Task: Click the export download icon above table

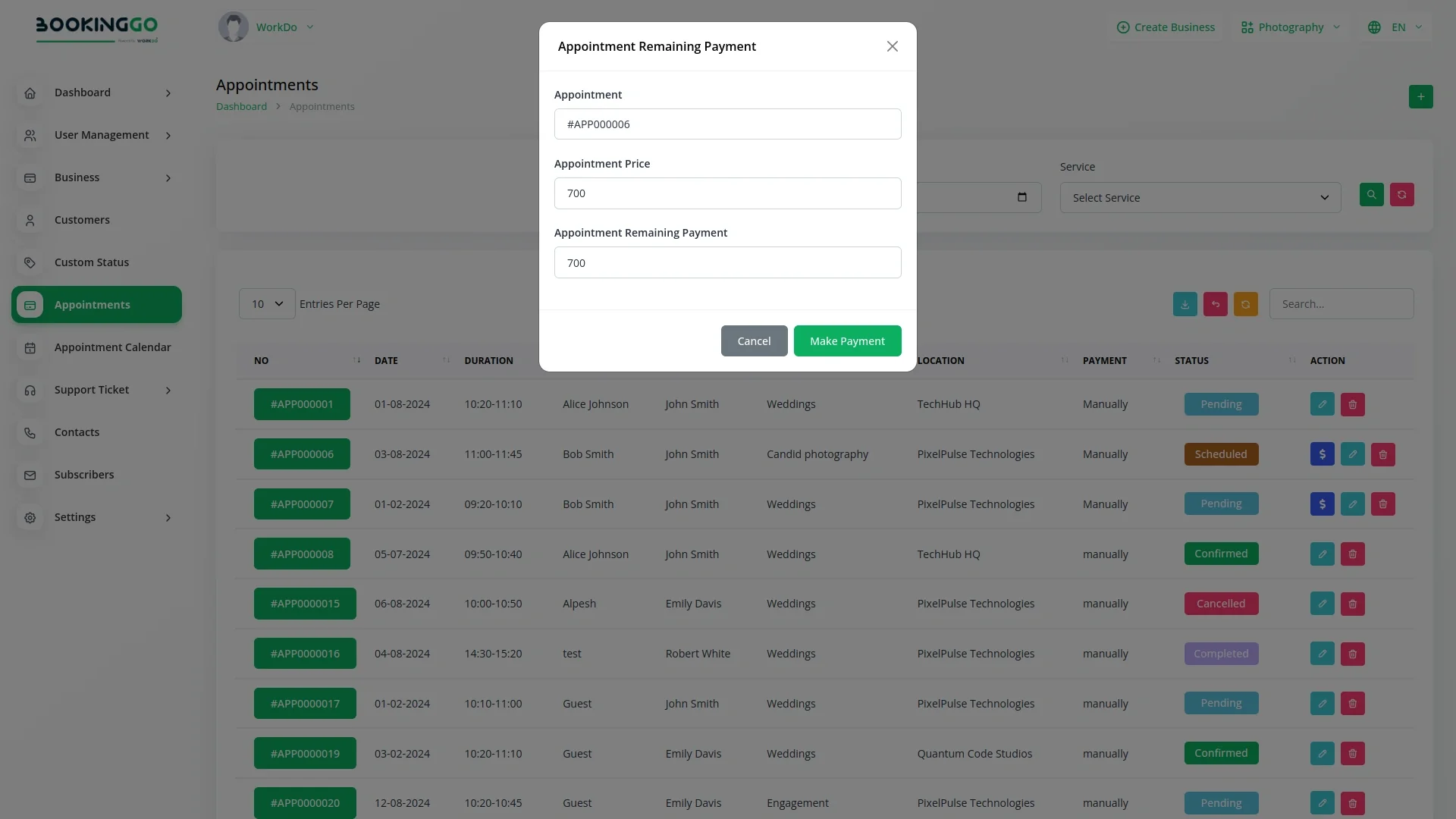Action: pos(1185,304)
